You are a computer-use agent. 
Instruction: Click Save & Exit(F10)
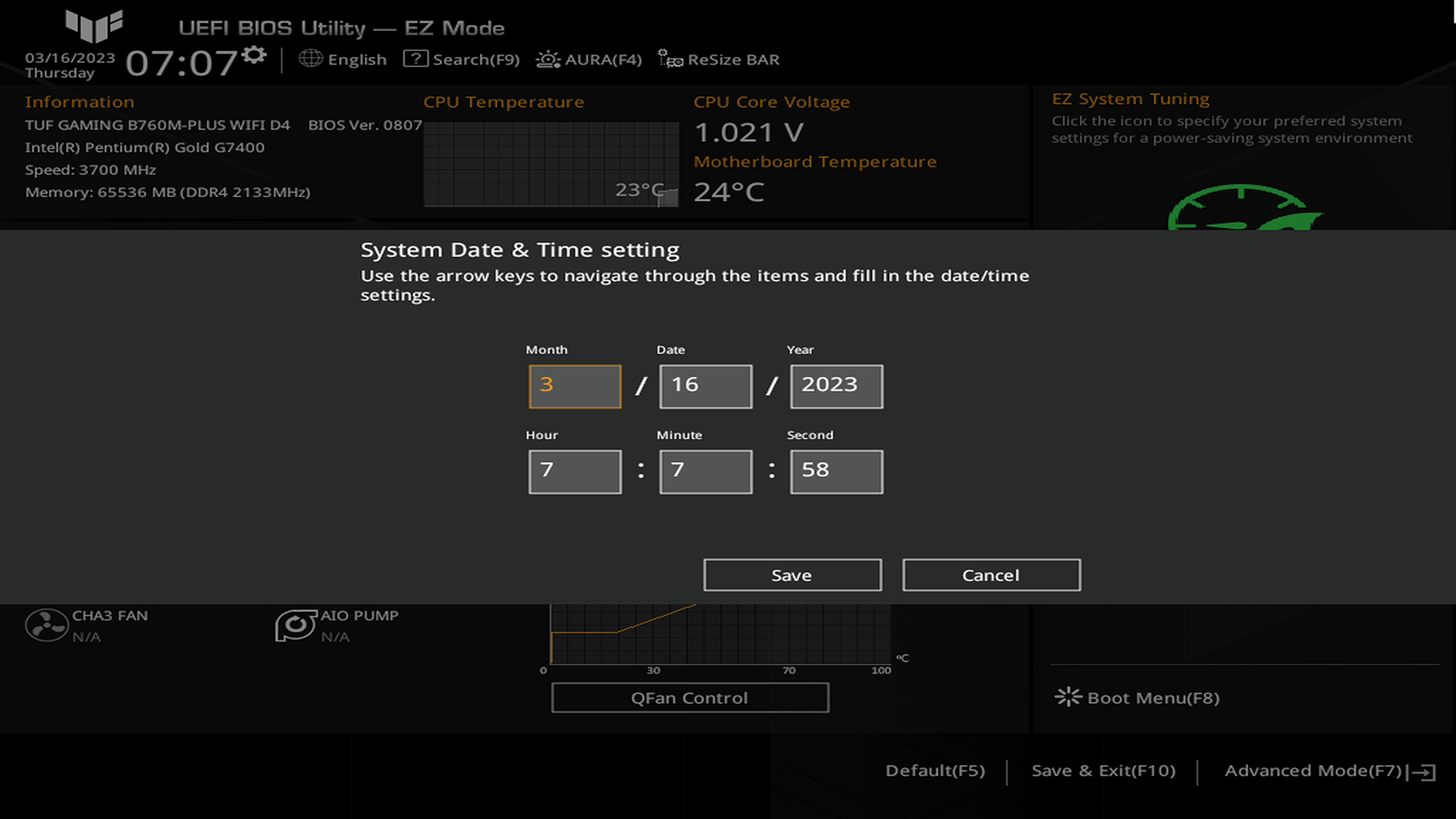[x=1103, y=770]
